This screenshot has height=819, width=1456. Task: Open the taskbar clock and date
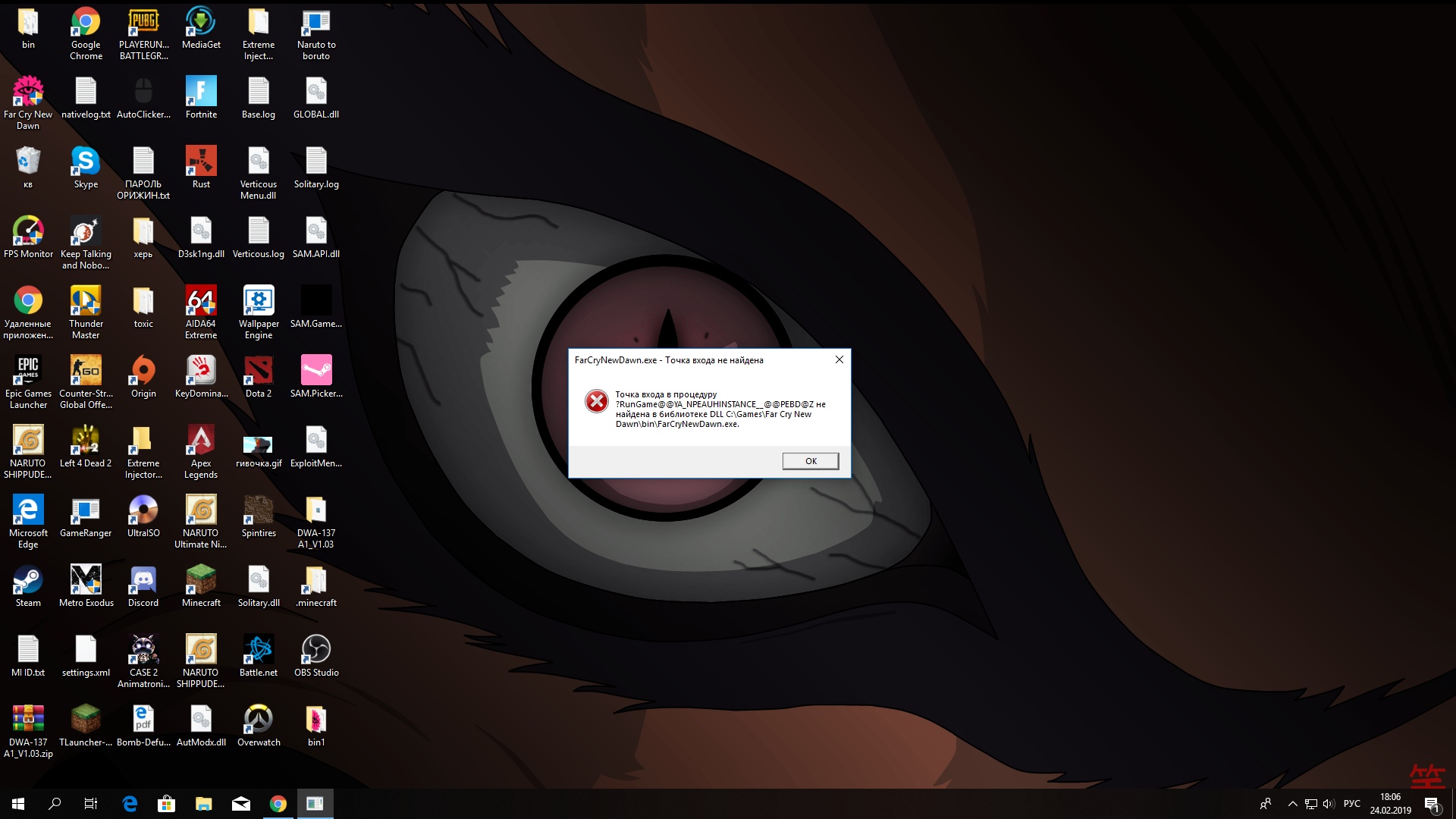1390,804
